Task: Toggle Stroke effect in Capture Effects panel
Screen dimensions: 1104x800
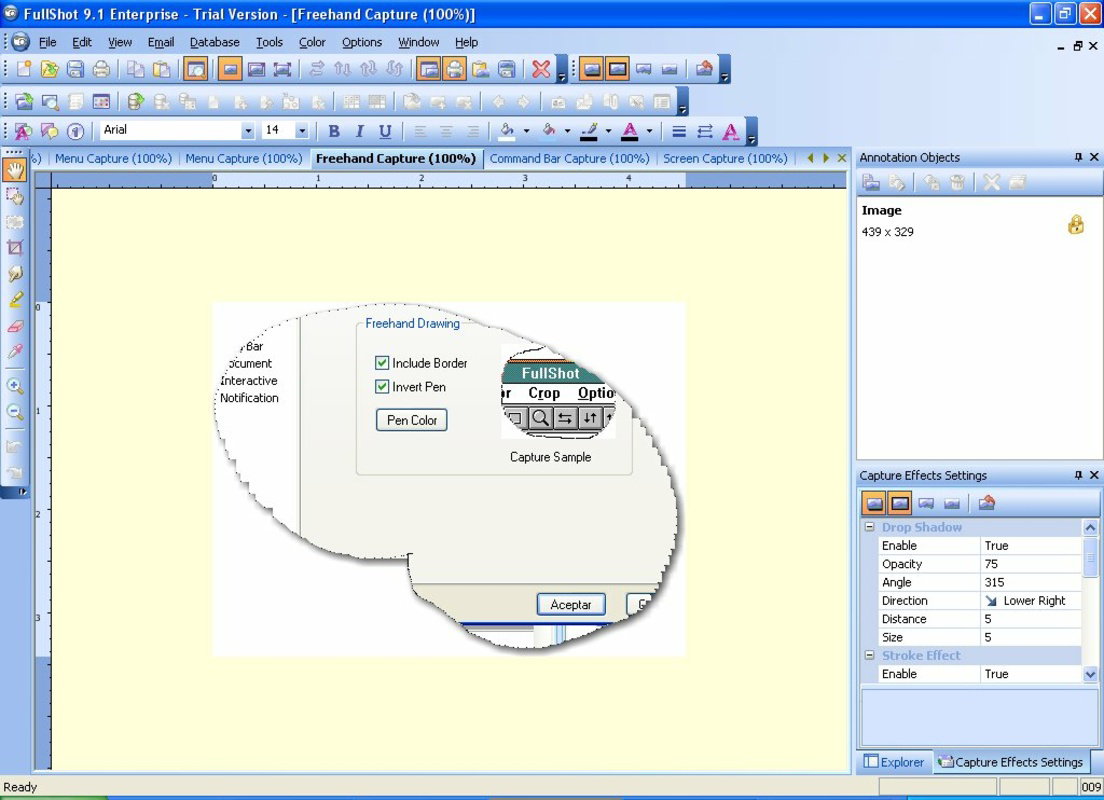Action: (900, 503)
